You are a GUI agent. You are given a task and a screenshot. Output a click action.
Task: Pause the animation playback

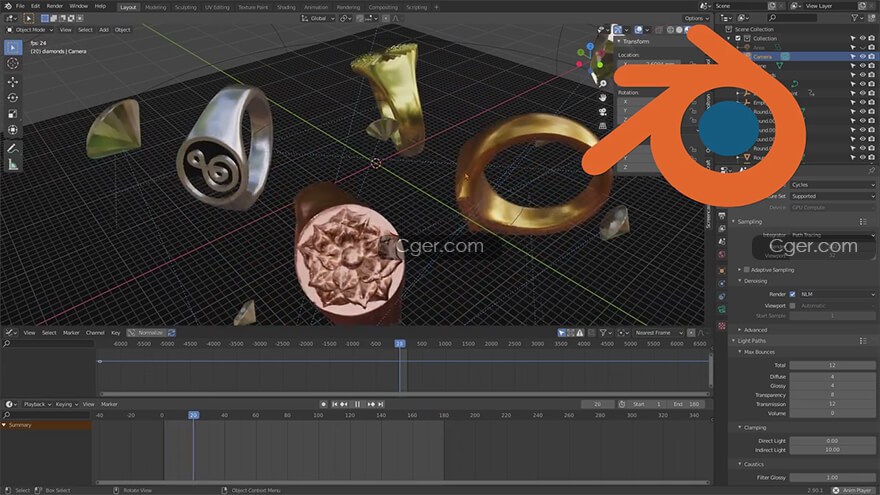point(358,404)
